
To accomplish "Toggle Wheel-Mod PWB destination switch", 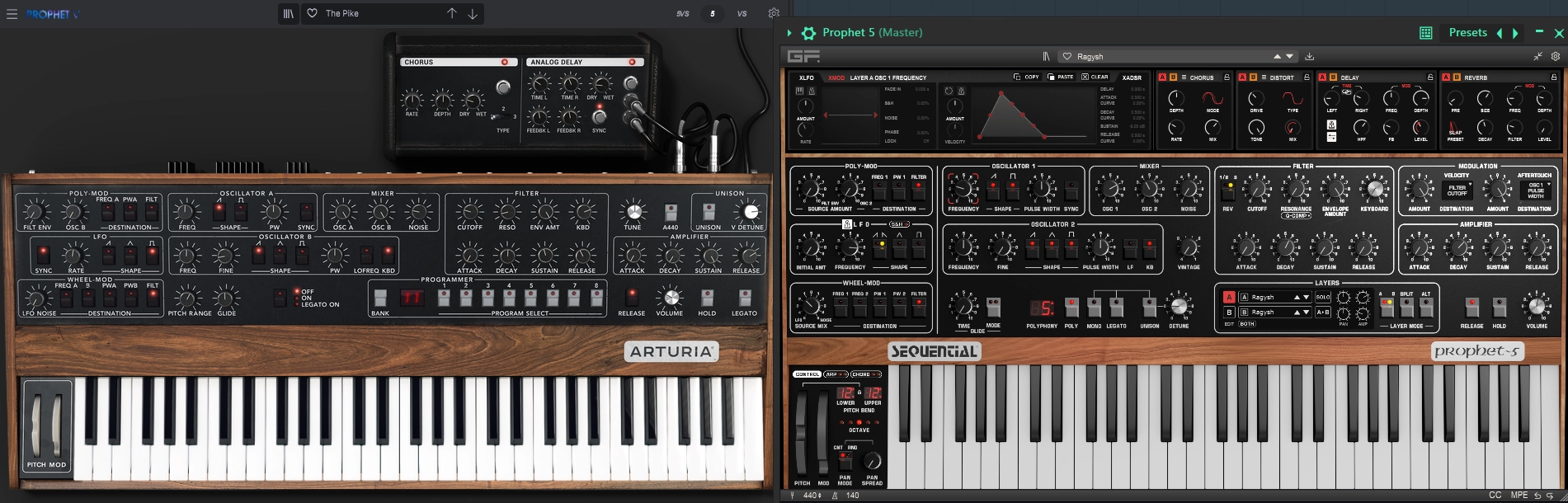I will tap(130, 298).
